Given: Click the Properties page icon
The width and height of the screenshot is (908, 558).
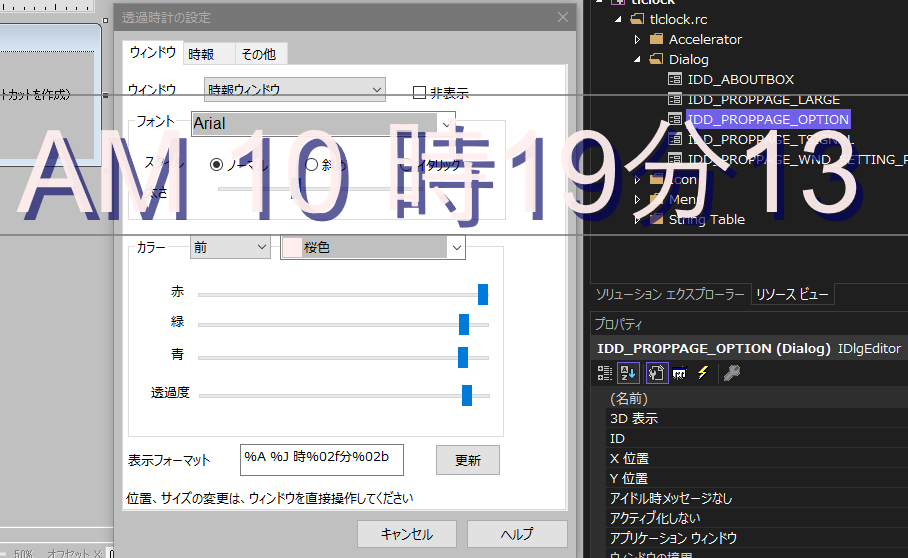Looking at the screenshot, I should 656,373.
